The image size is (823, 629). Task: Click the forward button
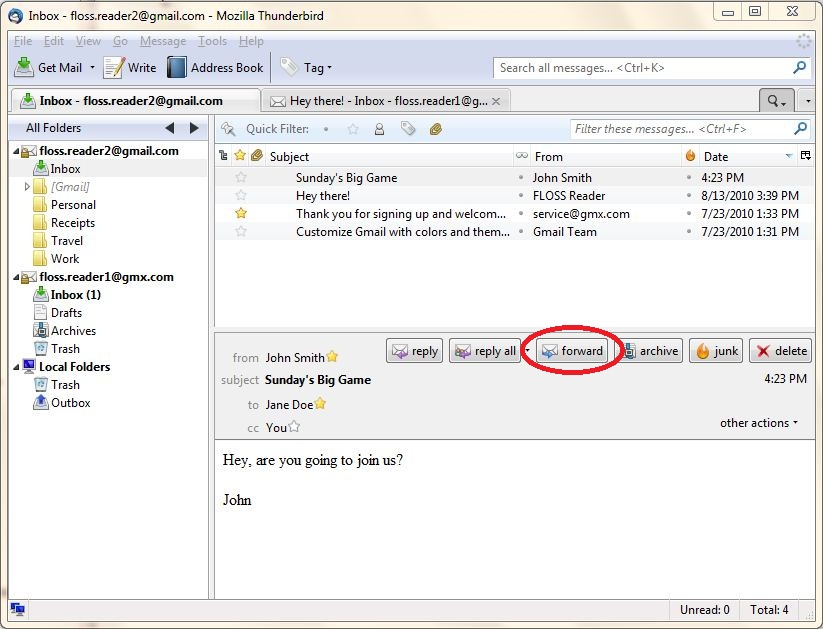coord(571,351)
